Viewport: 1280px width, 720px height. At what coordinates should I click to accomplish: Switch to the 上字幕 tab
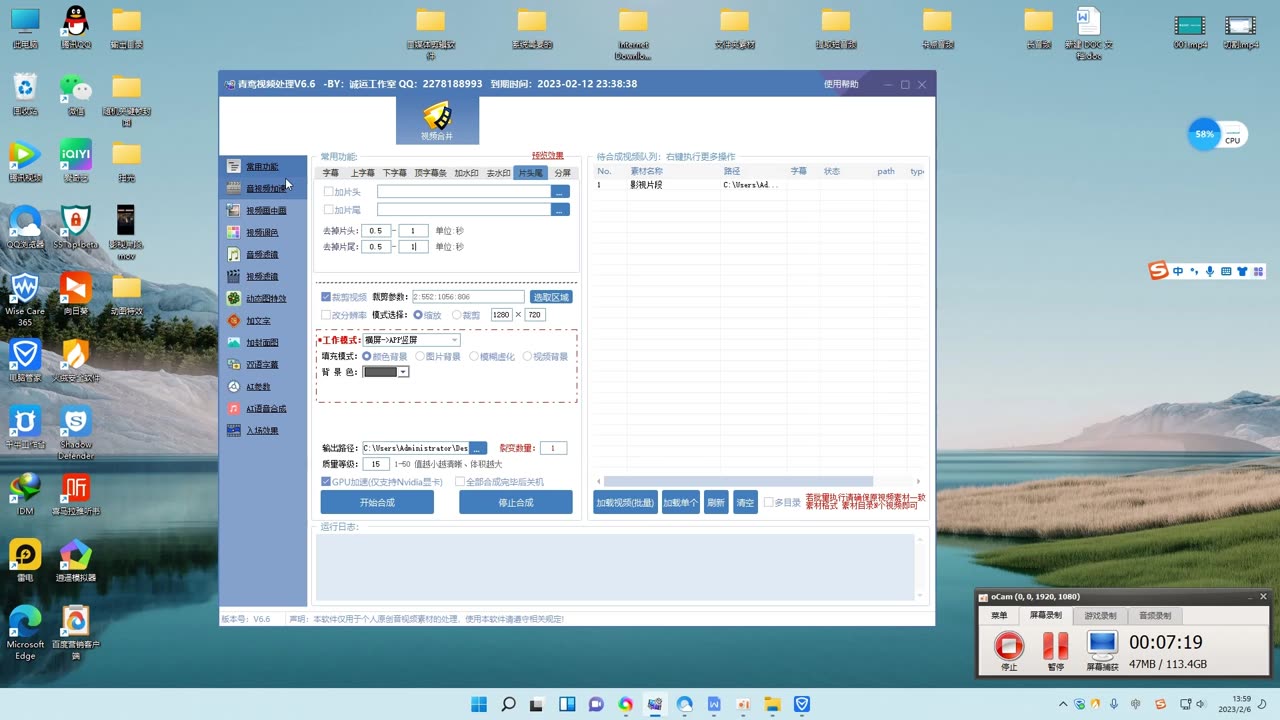click(x=362, y=173)
